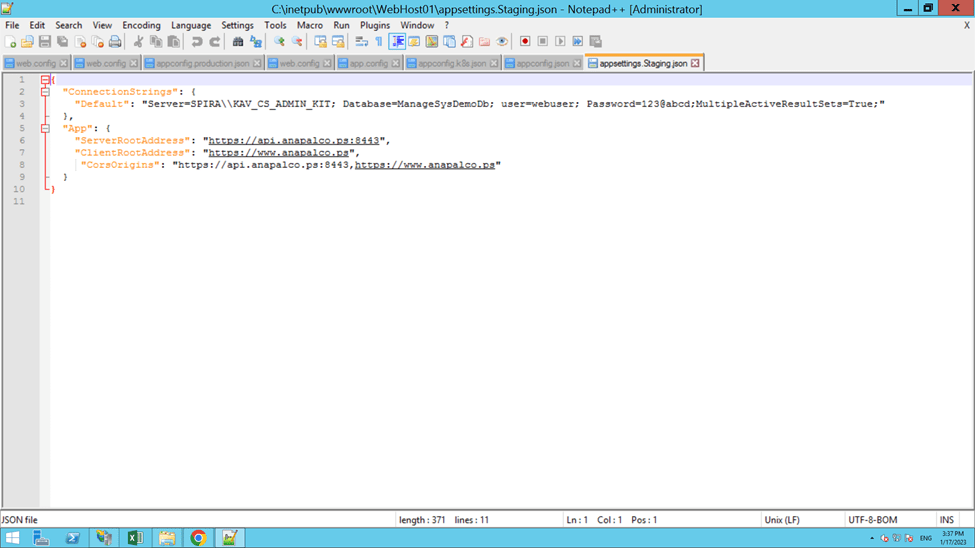The height and width of the screenshot is (548, 975).
Task: Click the Stop macro recording icon
Action: 542,42
